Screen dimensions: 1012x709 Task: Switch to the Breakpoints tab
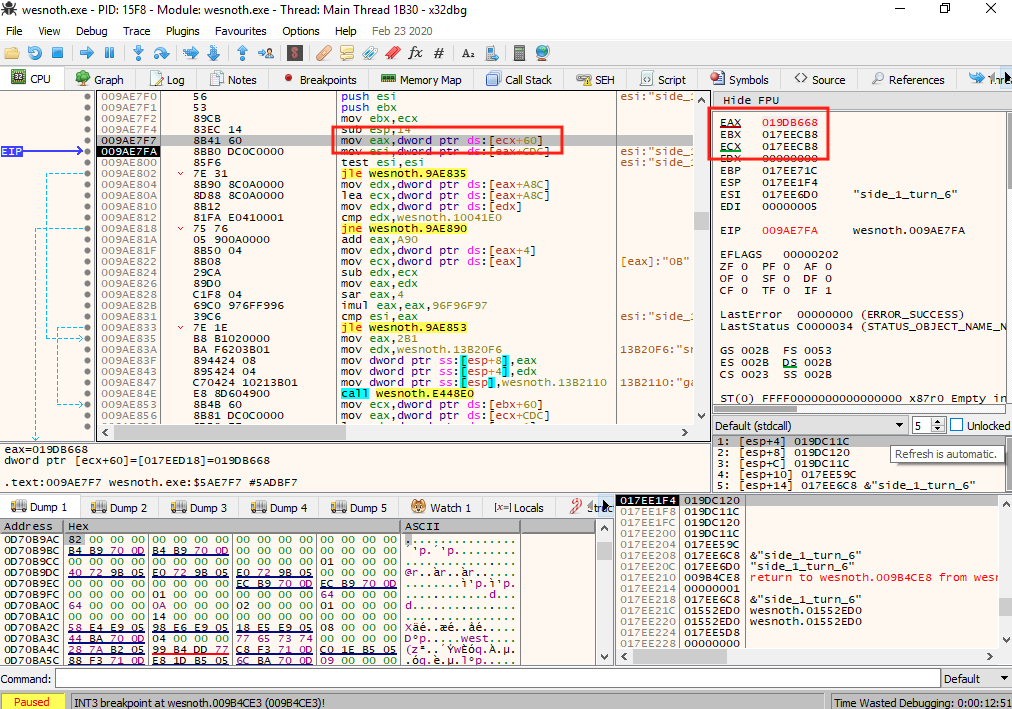(x=320, y=79)
